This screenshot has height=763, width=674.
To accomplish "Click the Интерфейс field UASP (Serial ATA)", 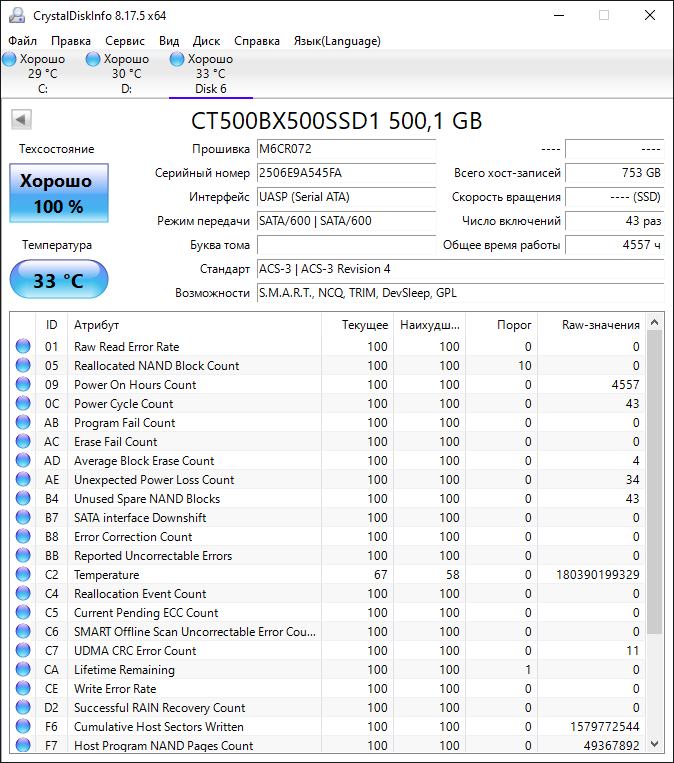I will 346,197.
